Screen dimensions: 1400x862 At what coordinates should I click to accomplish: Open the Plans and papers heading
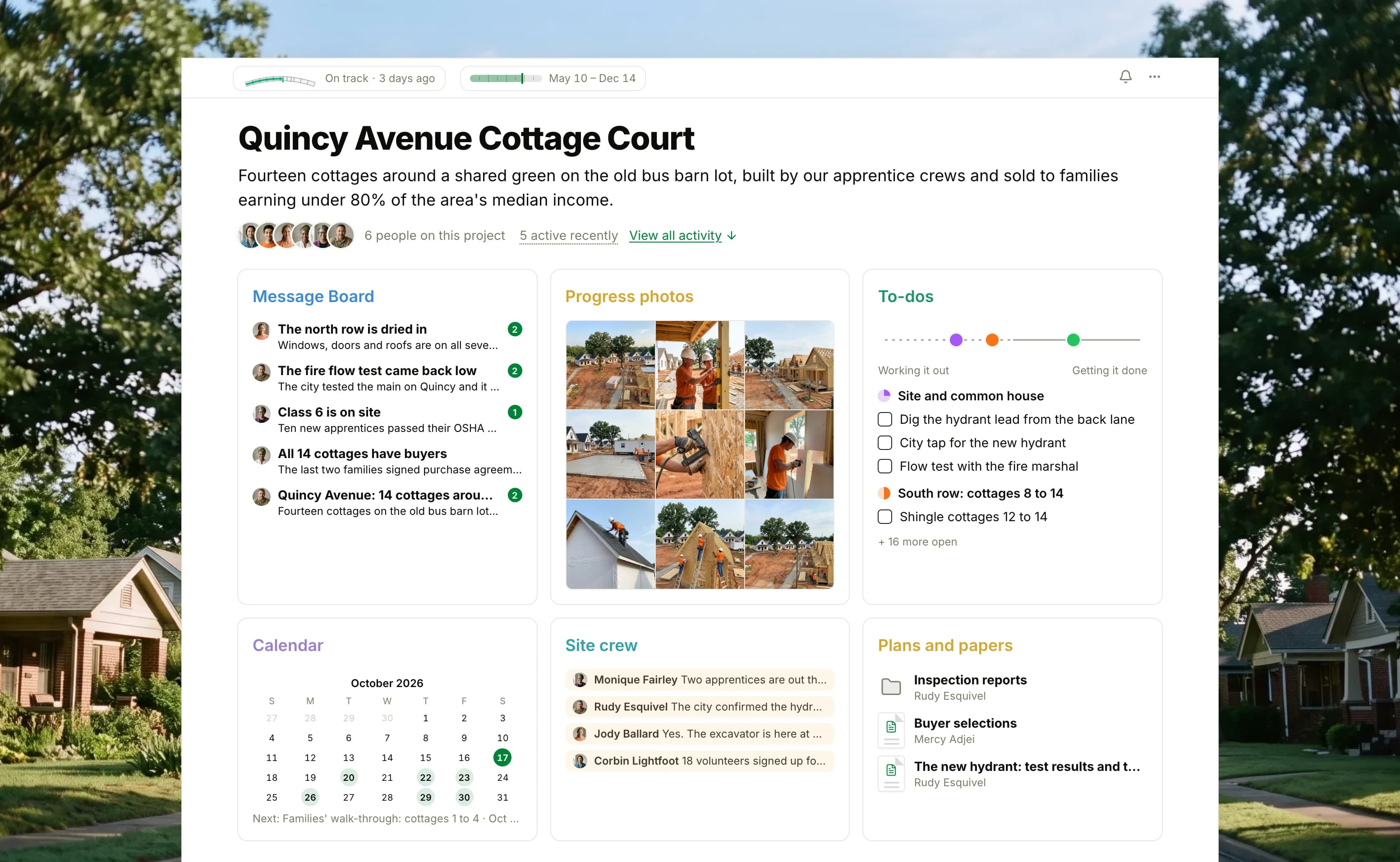click(x=945, y=645)
